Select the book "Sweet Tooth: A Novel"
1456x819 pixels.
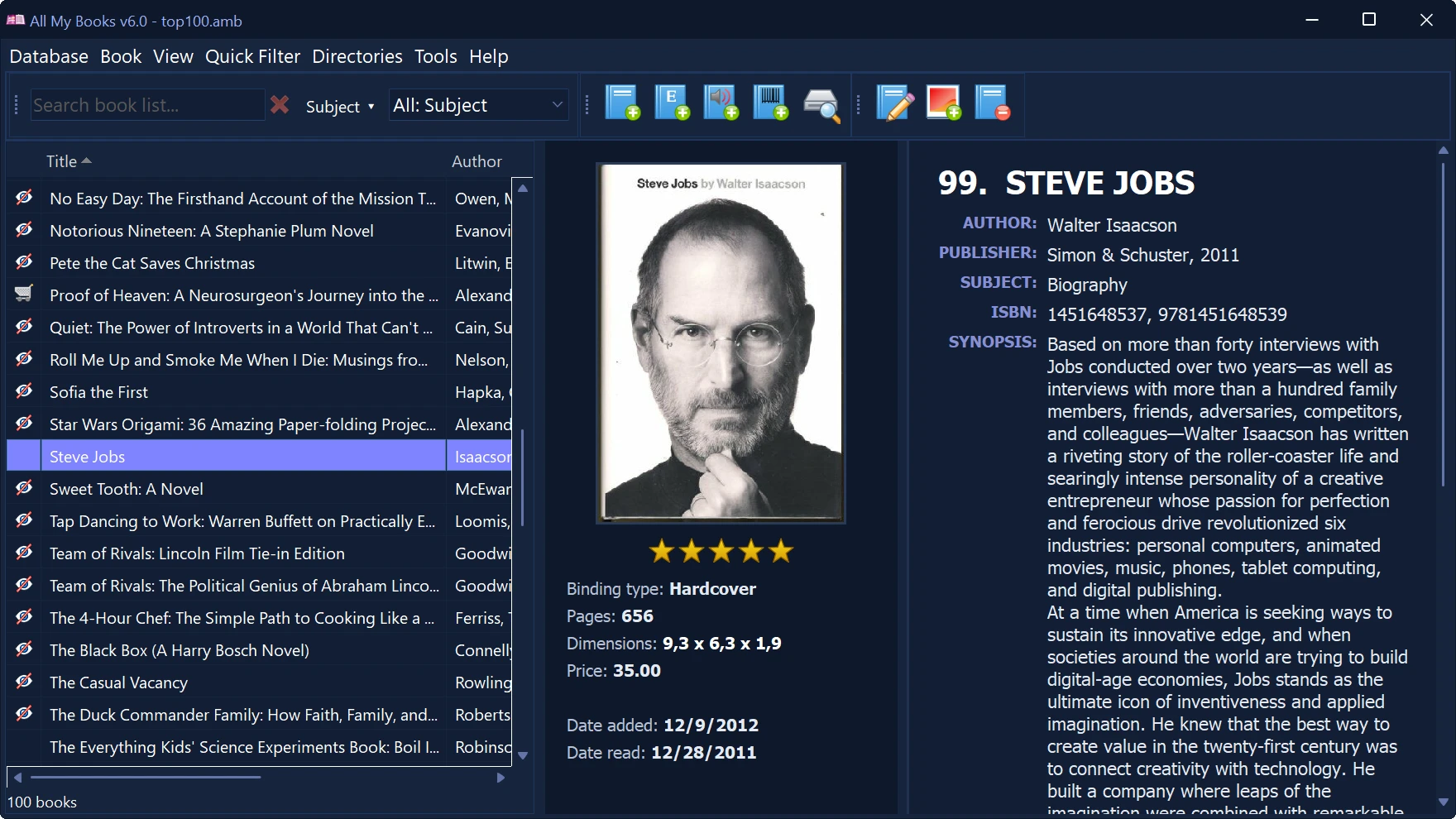(126, 489)
